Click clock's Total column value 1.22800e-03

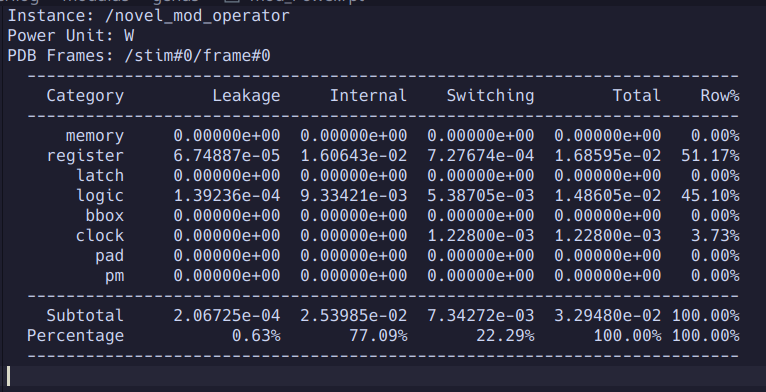point(608,236)
